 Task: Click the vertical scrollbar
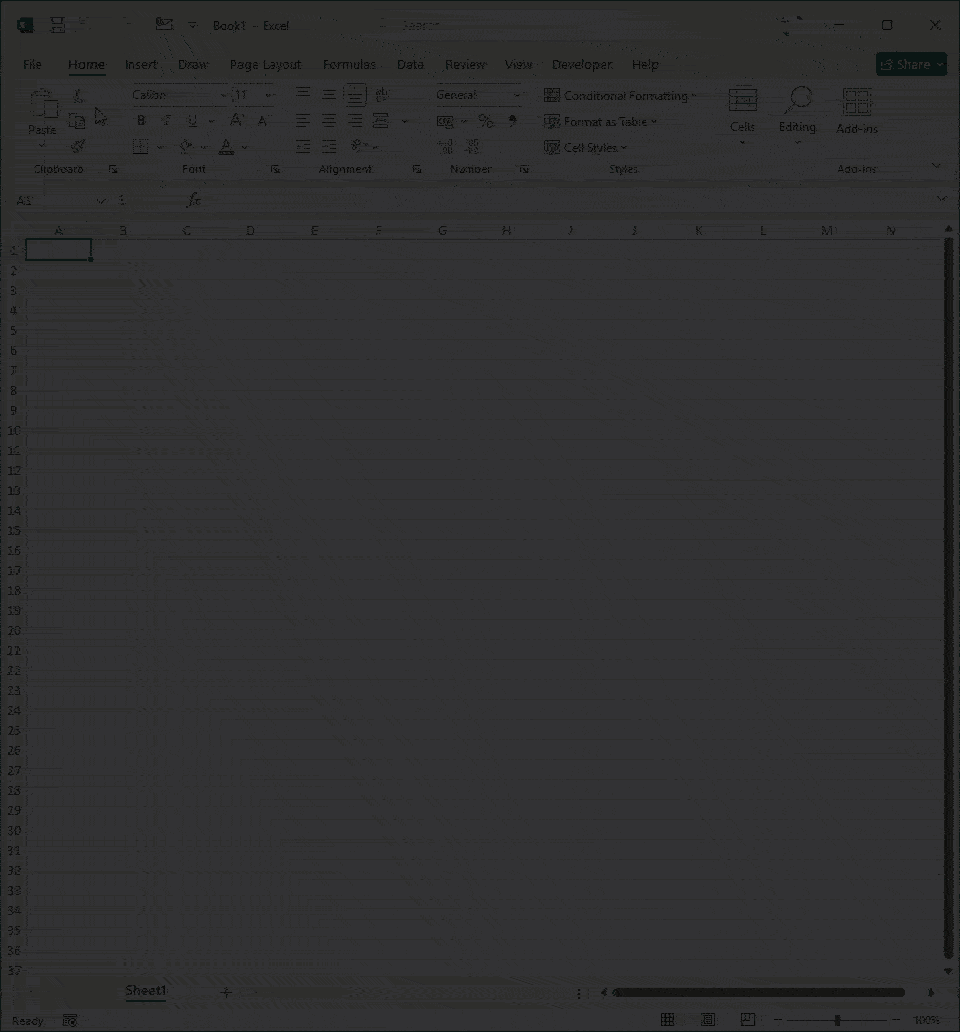pyautogui.click(x=948, y=599)
